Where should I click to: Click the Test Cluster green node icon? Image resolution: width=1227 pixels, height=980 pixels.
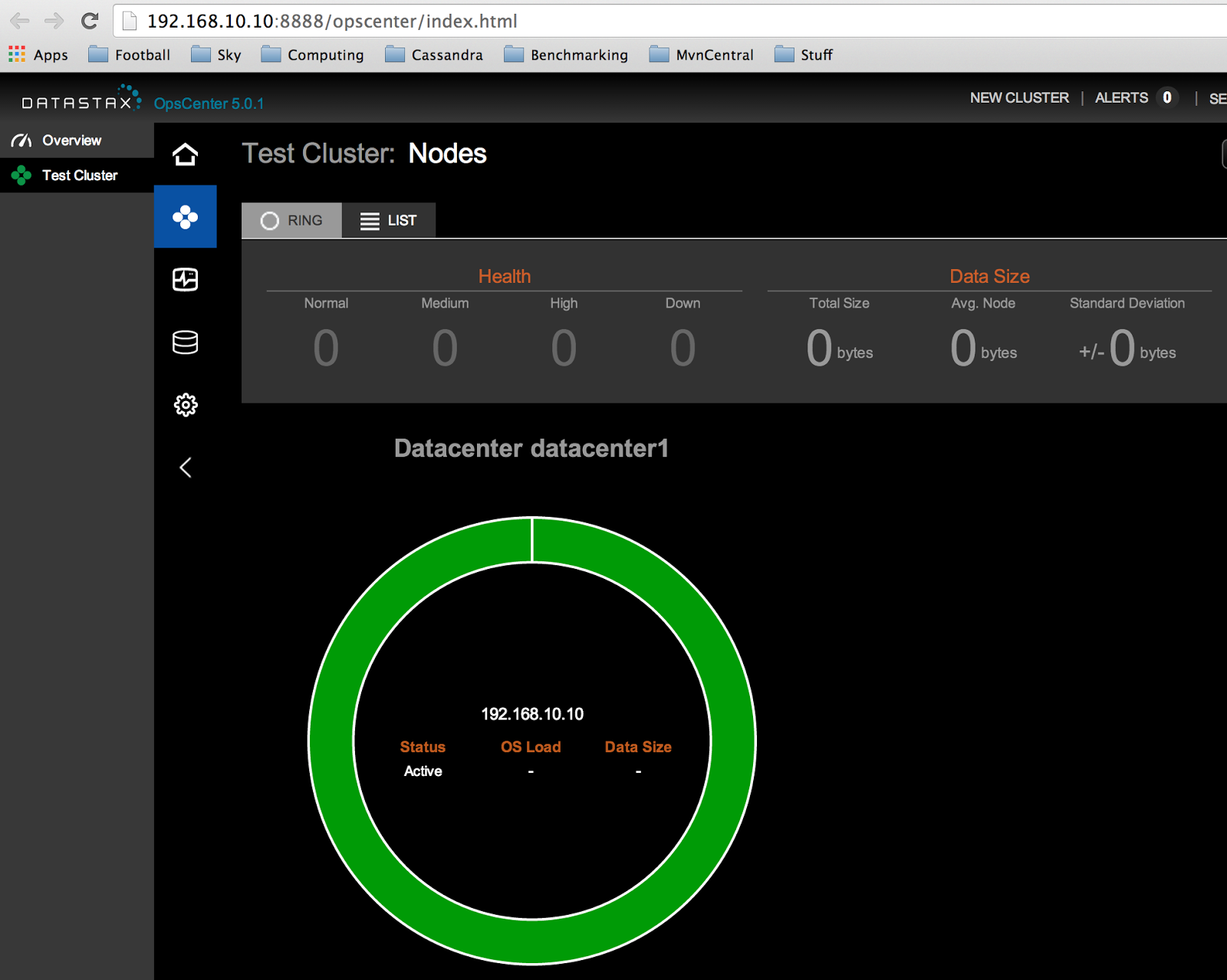pos(21,176)
